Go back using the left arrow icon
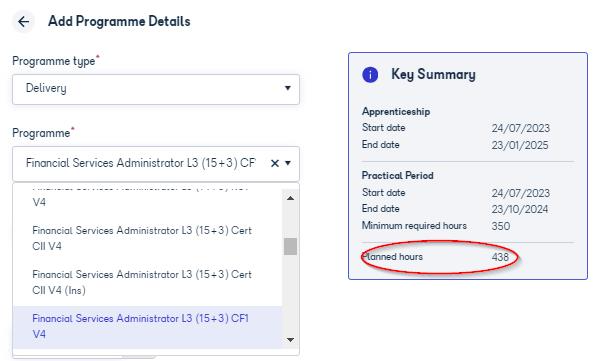The width and height of the screenshot is (601, 361). pos(24,22)
